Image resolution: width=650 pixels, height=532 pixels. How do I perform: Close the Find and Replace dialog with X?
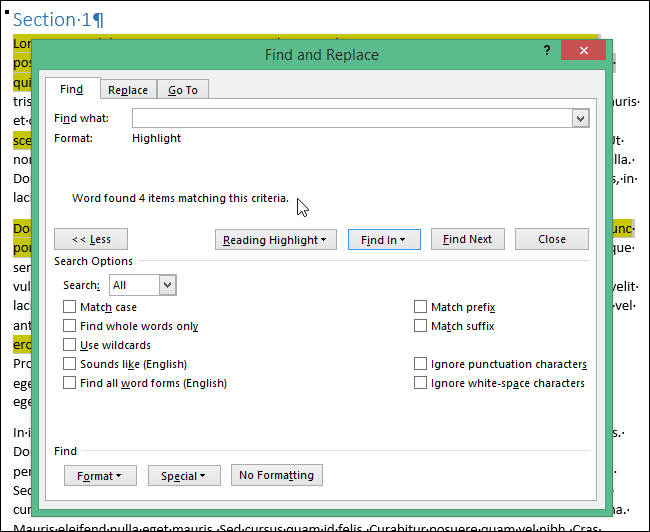583,51
